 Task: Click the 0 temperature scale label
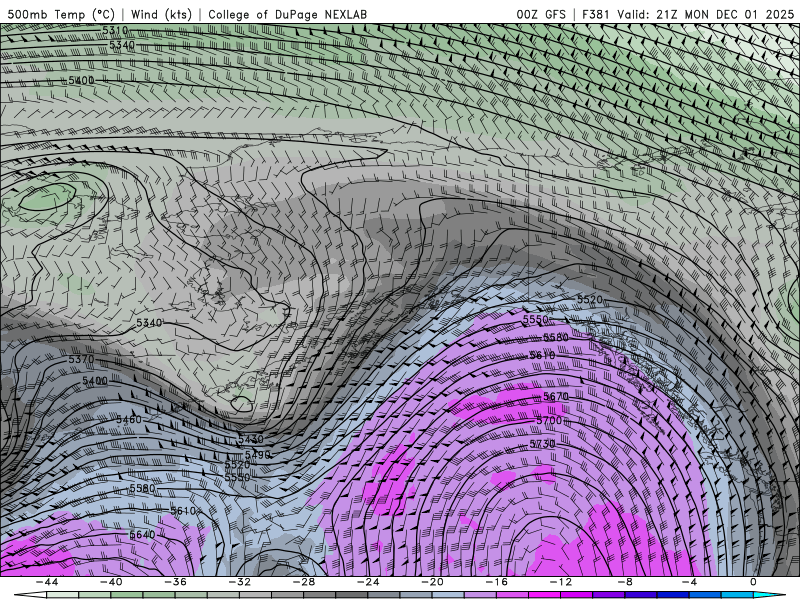click(754, 582)
